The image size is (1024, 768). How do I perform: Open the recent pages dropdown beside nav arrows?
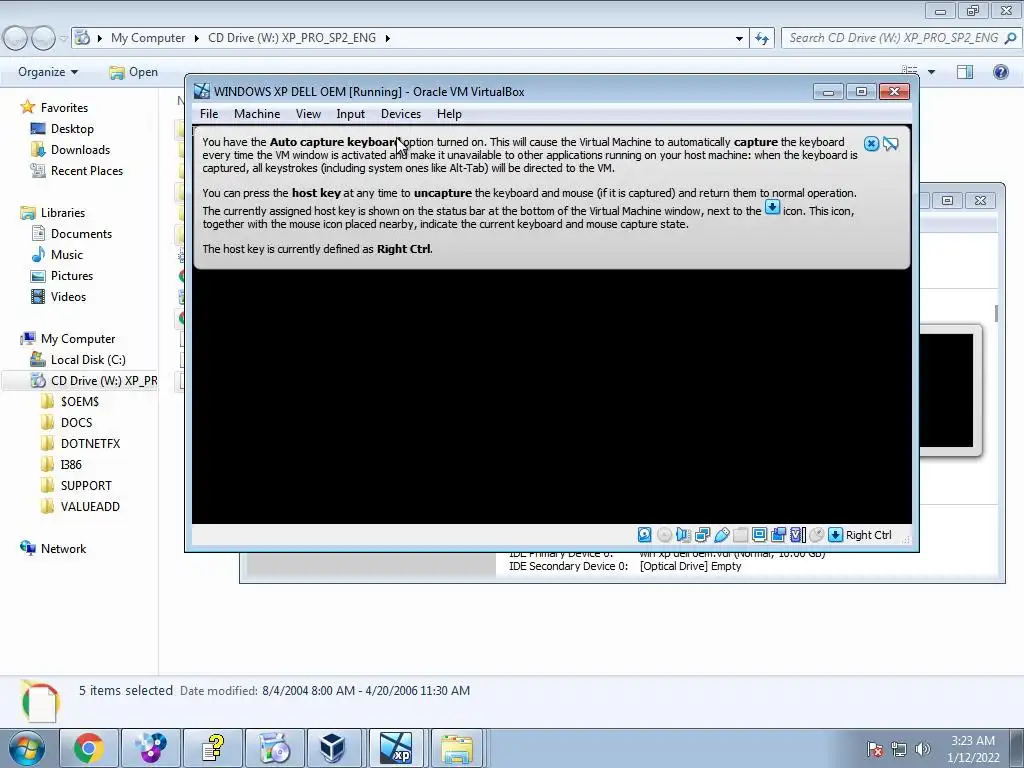[x=63, y=39]
